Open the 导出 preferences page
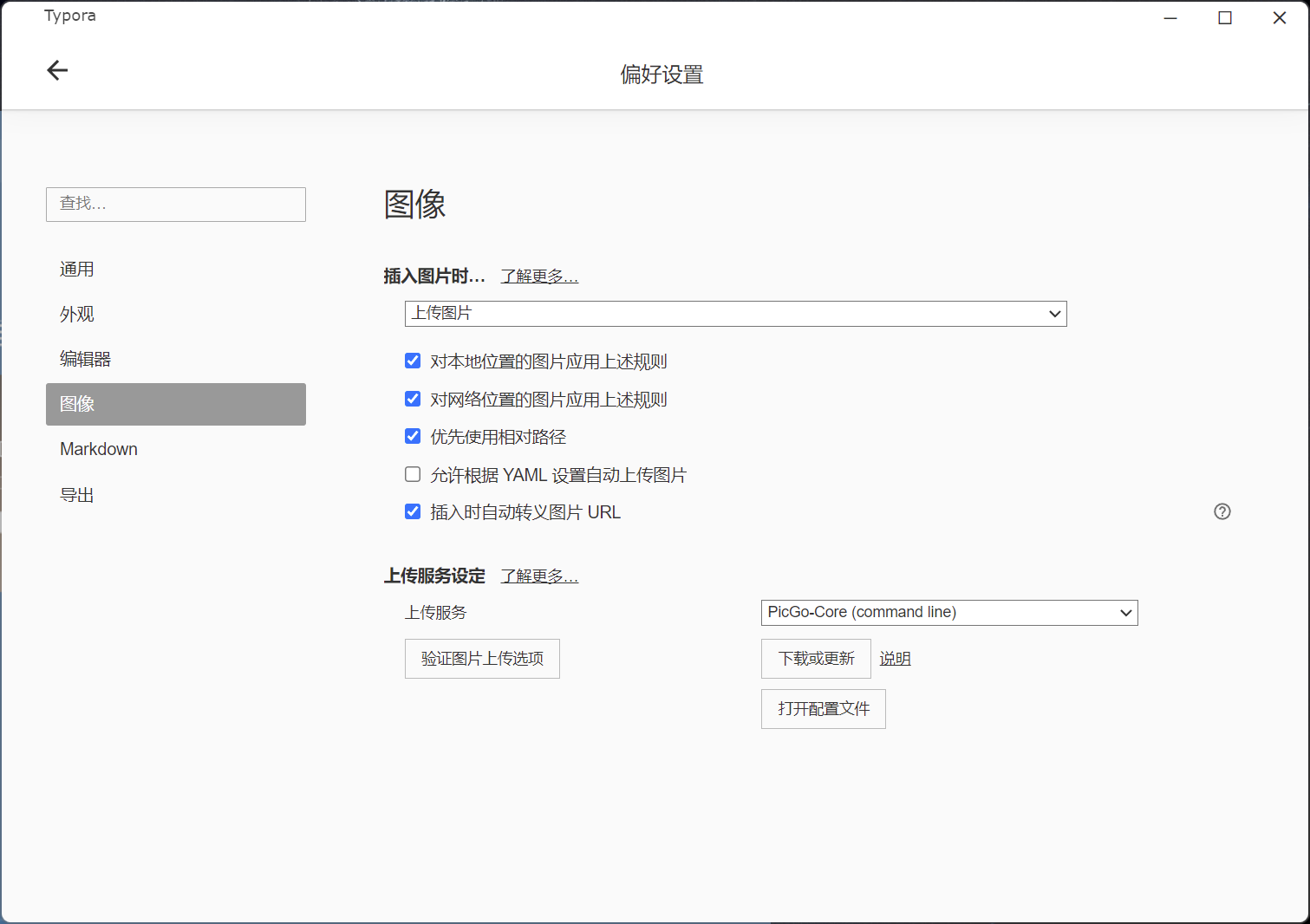Image resolution: width=1310 pixels, height=924 pixels. (x=76, y=494)
